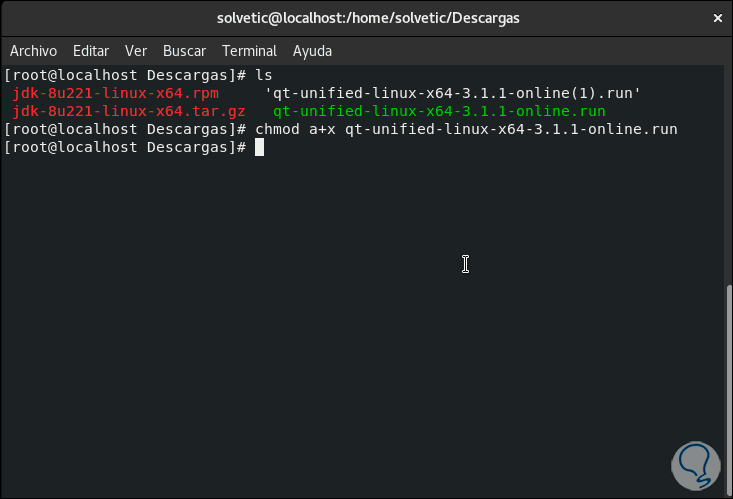Click the ls command on first line
Image resolution: width=733 pixels, height=499 pixels.
pyautogui.click(x=264, y=75)
